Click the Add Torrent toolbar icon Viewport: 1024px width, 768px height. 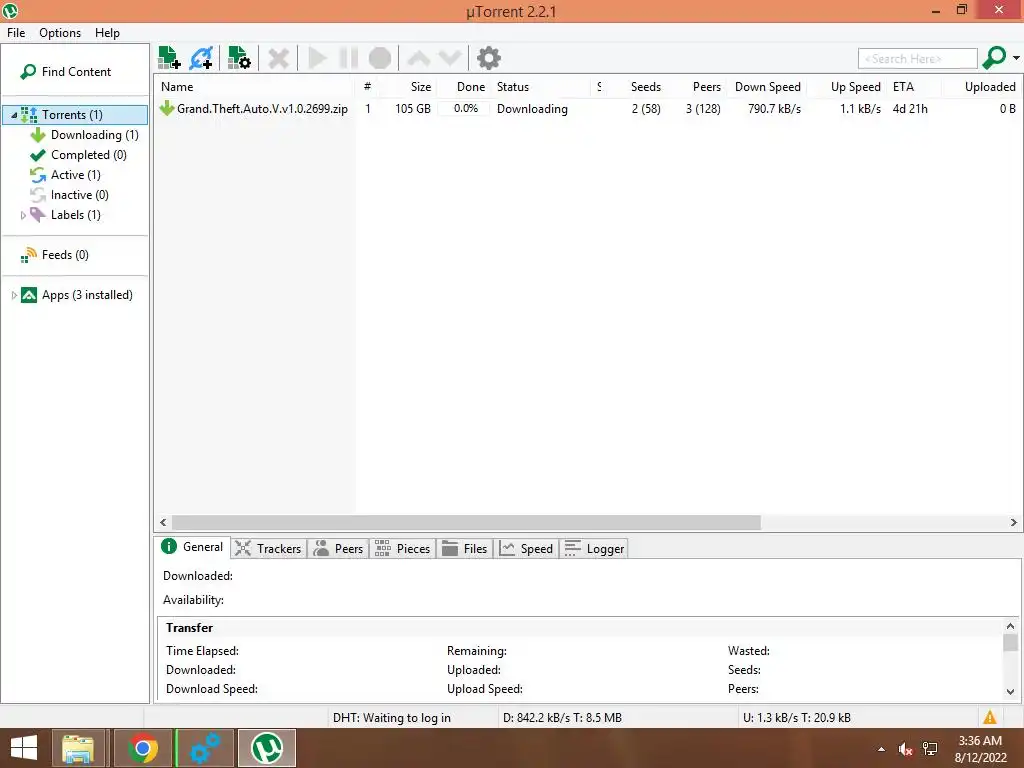[x=169, y=58]
